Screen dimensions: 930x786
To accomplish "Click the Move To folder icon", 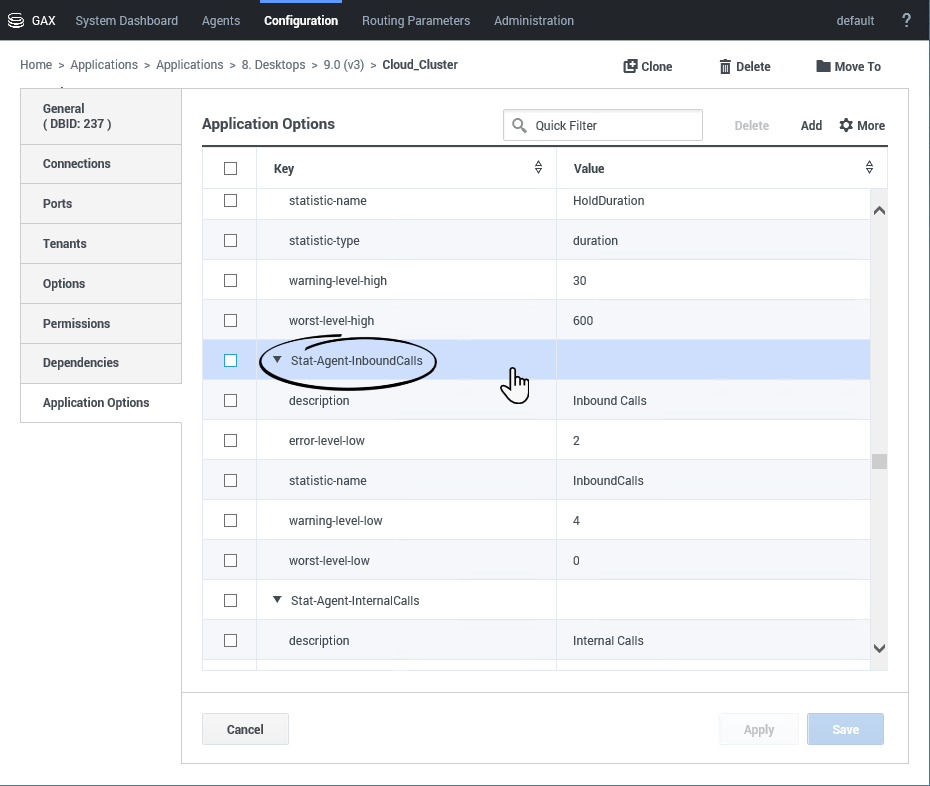I will pos(823,66).
